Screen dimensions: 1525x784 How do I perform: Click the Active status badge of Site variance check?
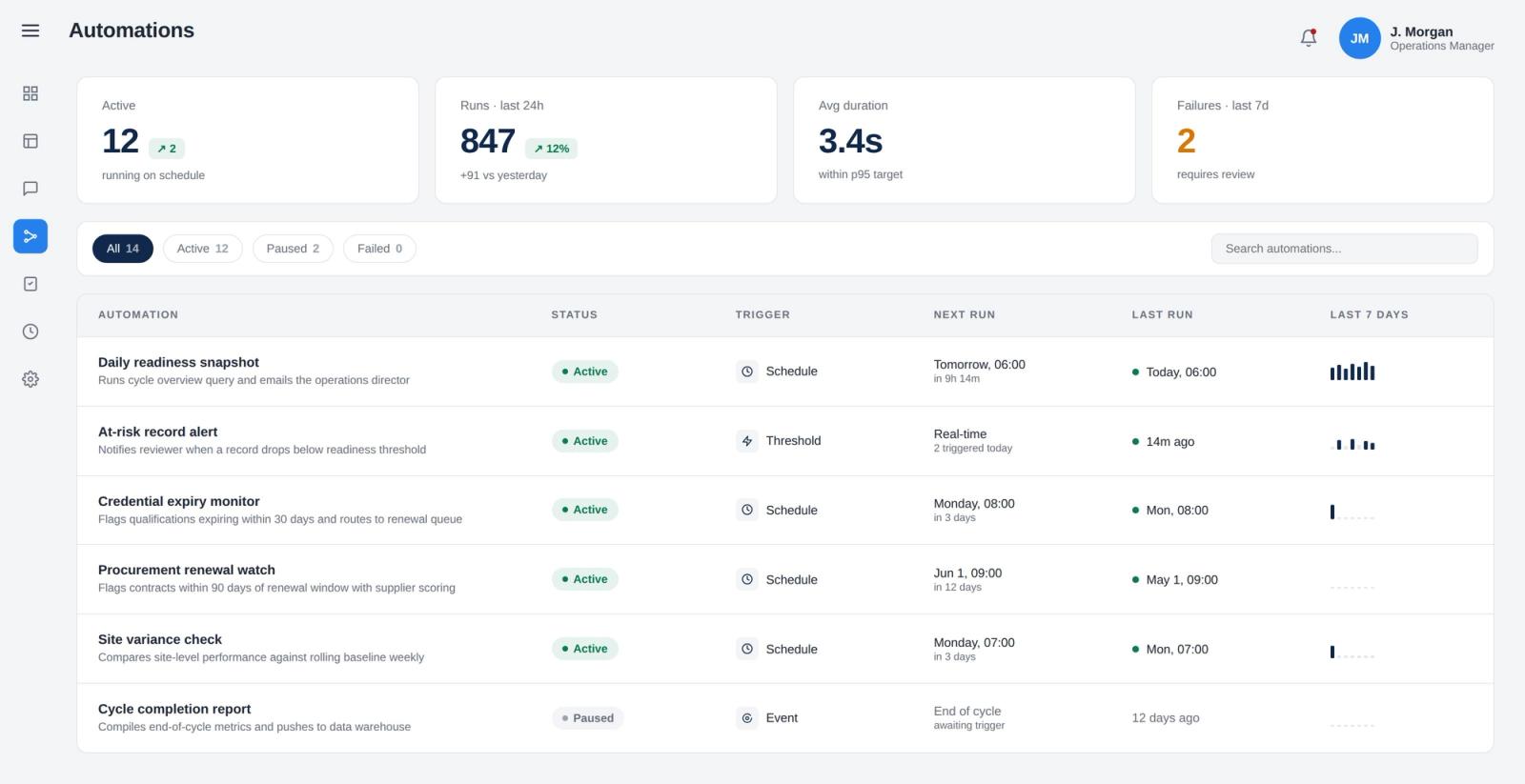point(585,649)
